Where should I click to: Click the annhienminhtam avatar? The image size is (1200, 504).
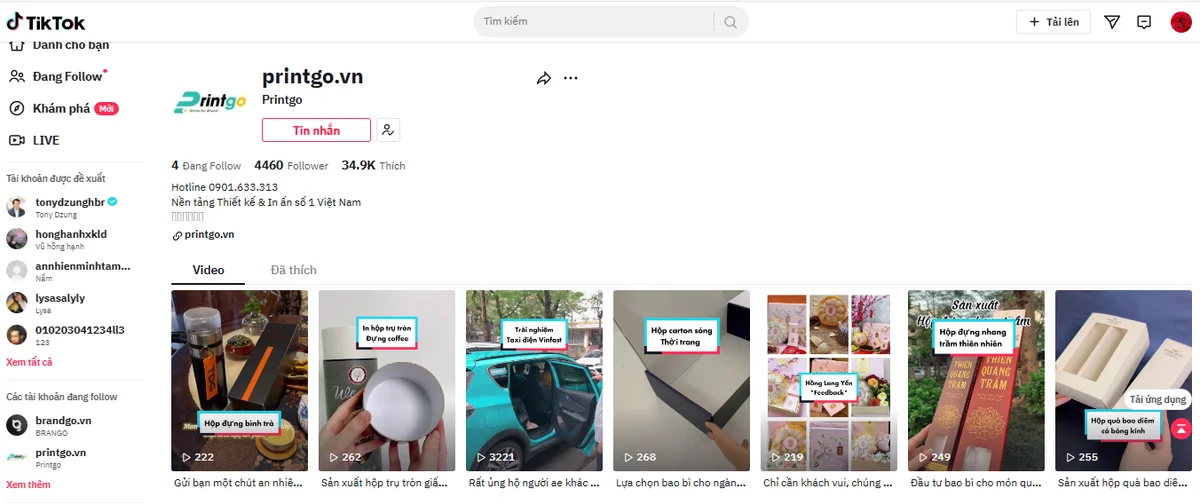point(17,271)
